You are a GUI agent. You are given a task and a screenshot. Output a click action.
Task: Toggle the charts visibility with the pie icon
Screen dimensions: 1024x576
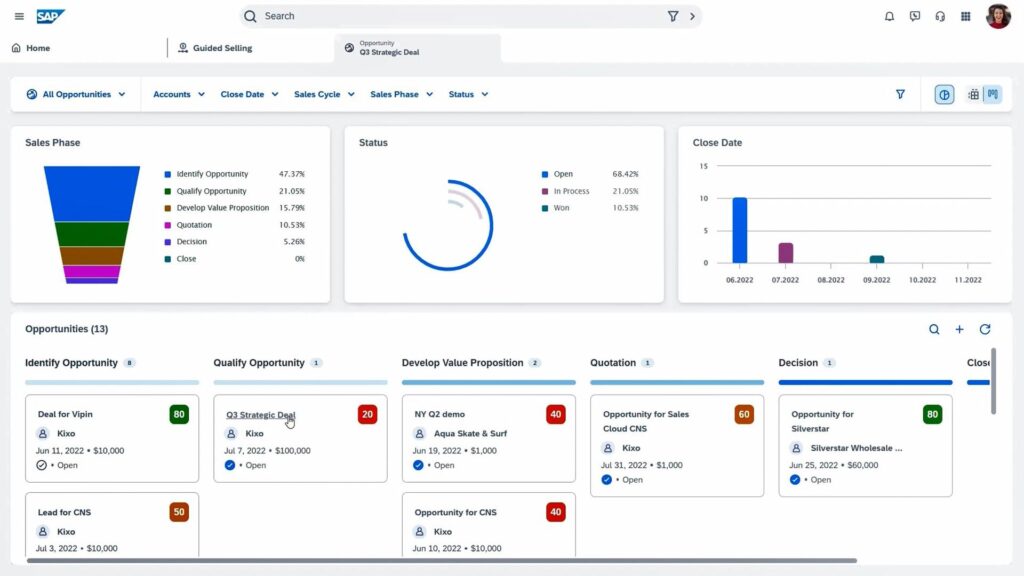tap(944, 93)
